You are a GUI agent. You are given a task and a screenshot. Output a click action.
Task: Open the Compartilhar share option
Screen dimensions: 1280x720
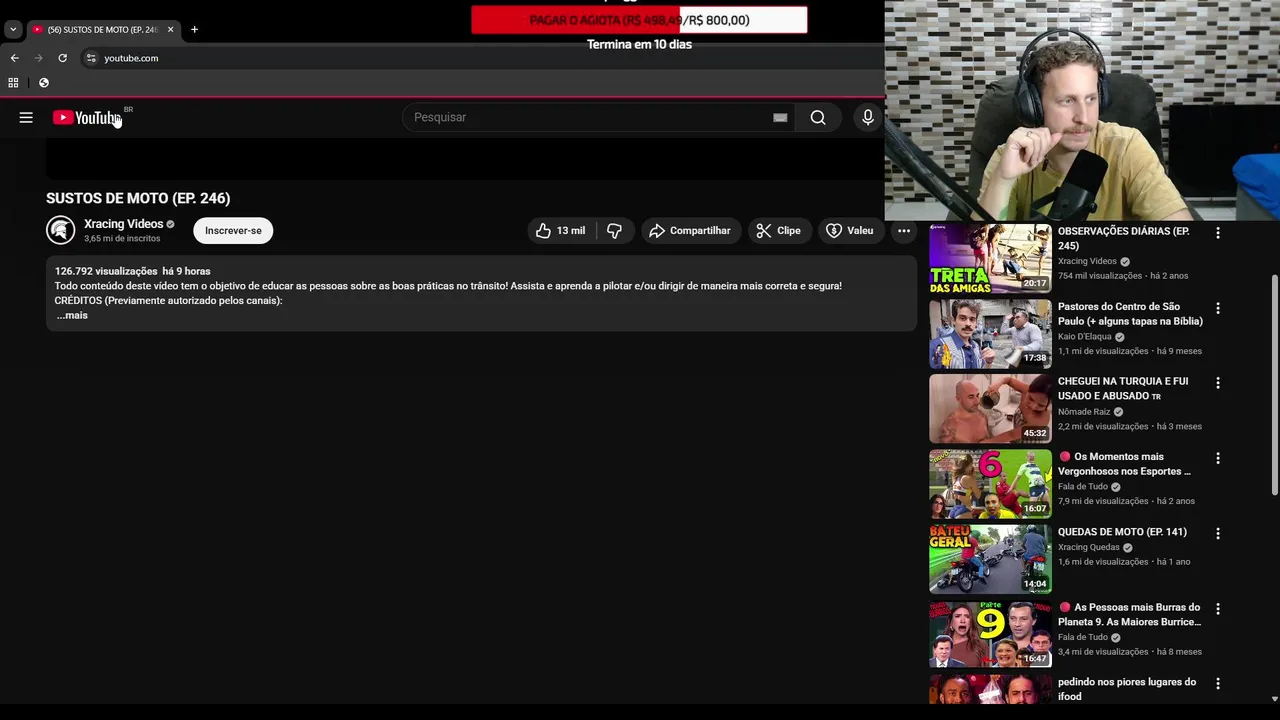[691, 231]
